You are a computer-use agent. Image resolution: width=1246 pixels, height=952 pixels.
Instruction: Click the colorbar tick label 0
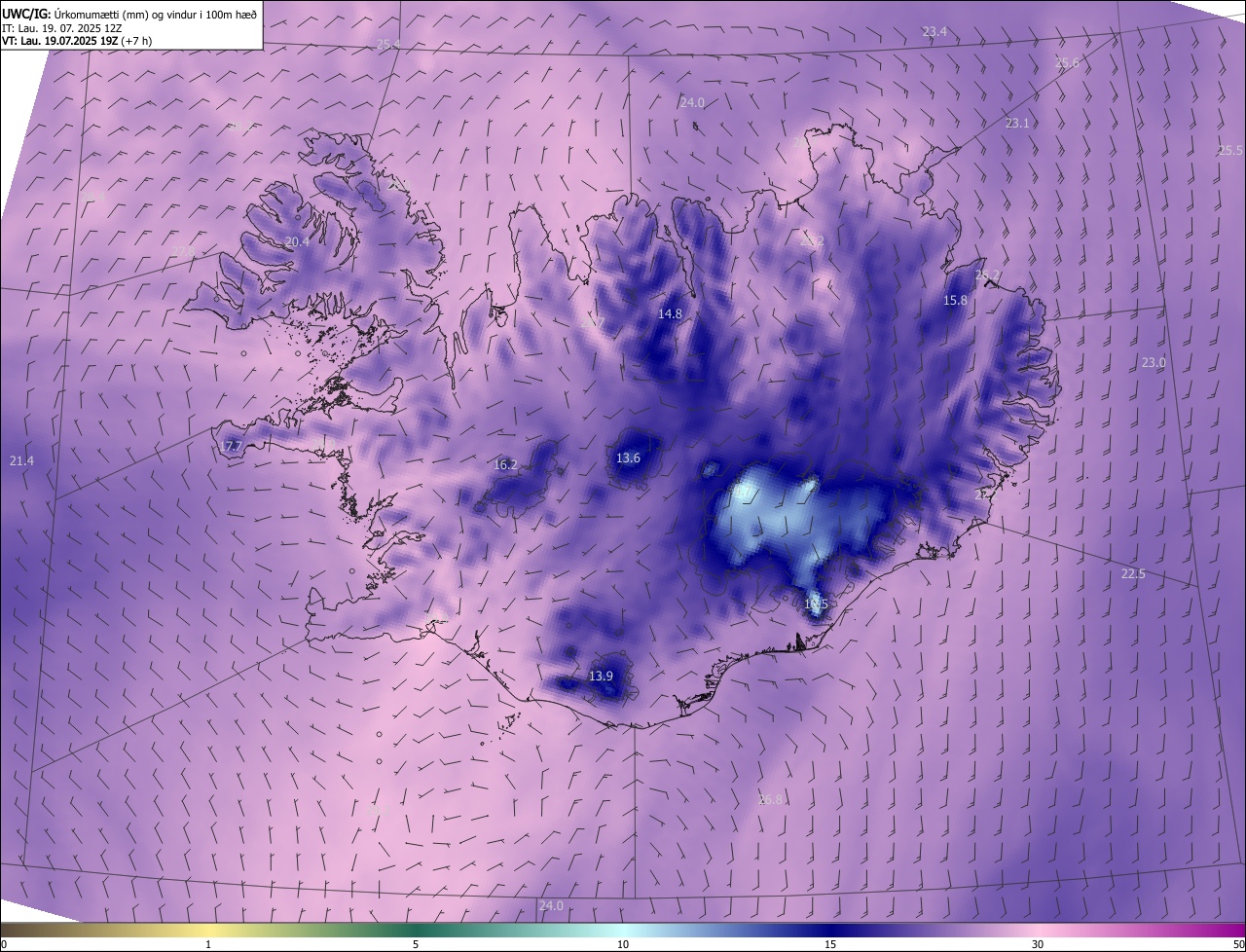click(4, 944)
